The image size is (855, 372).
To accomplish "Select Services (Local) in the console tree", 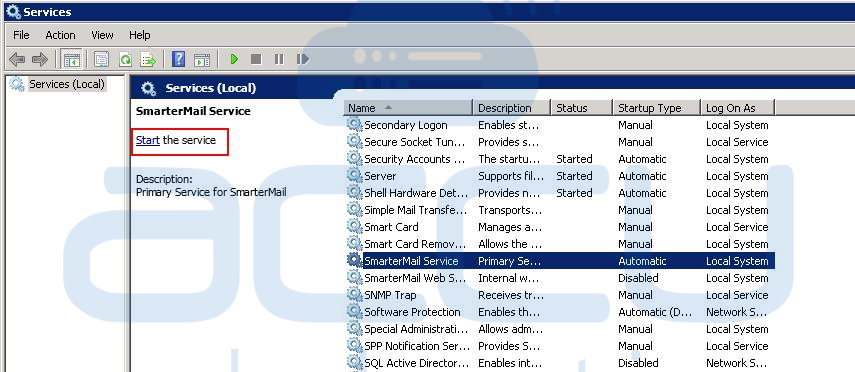I will click(x=67, y=84).
